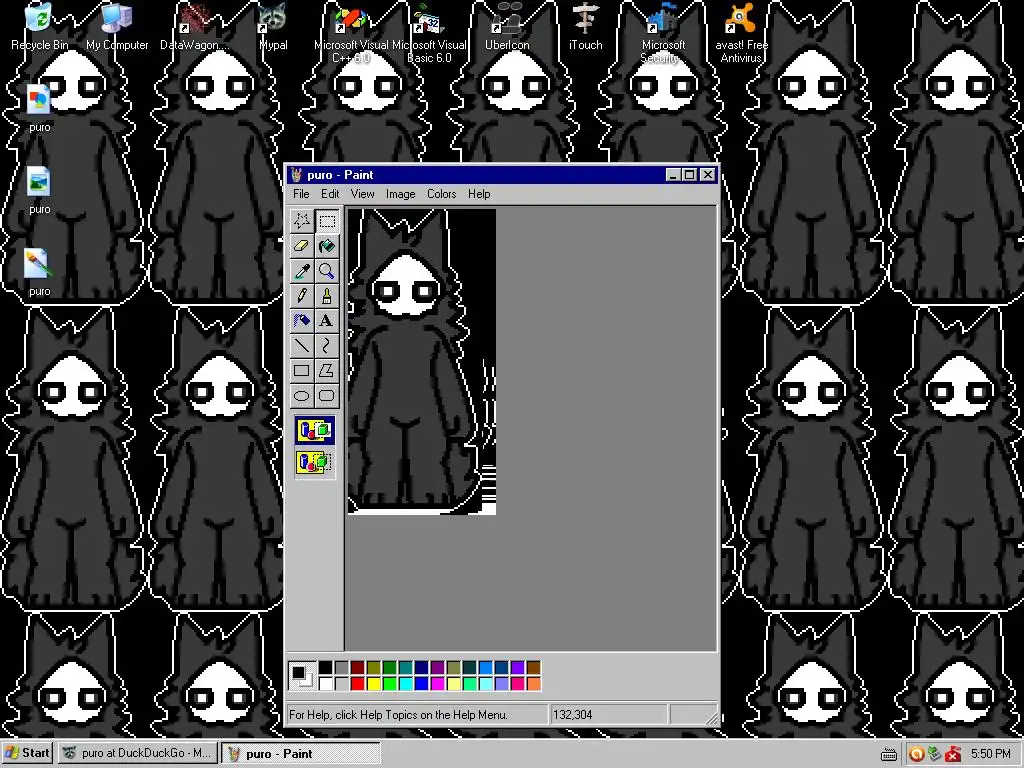1024x768 pixels.
Task: Open the View menu
Action: [362, 194]
